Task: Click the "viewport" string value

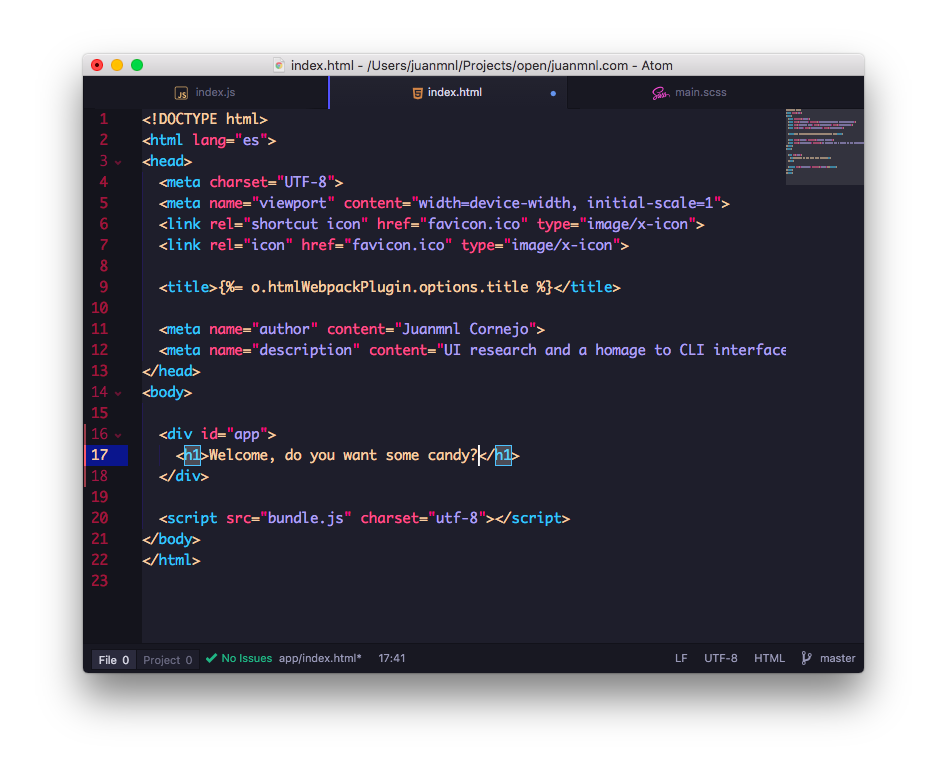Action: (293, 203)
